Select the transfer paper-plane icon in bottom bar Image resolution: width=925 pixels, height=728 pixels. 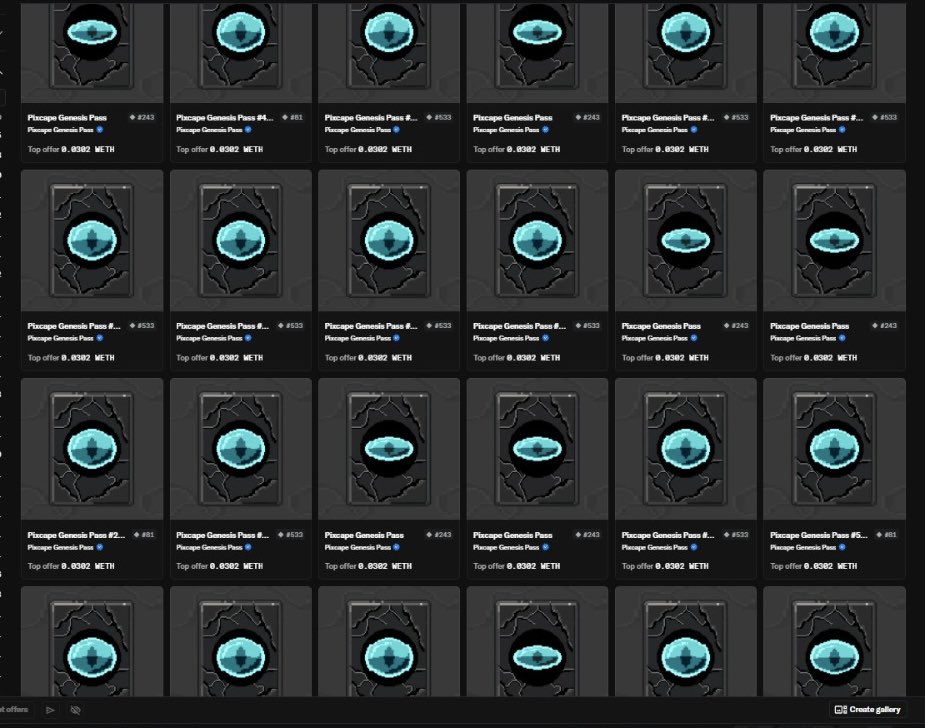pos(51,710)
